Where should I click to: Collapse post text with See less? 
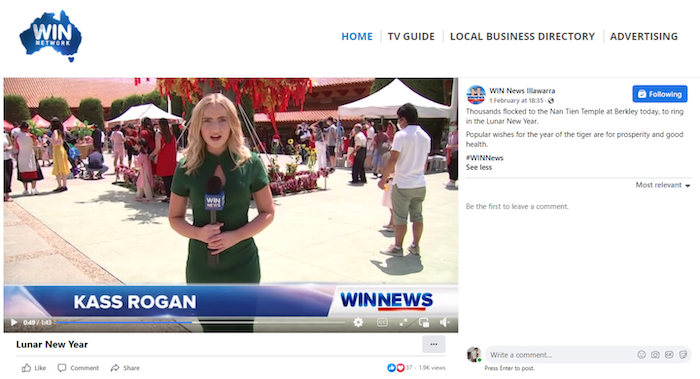(x=479, y=167)
